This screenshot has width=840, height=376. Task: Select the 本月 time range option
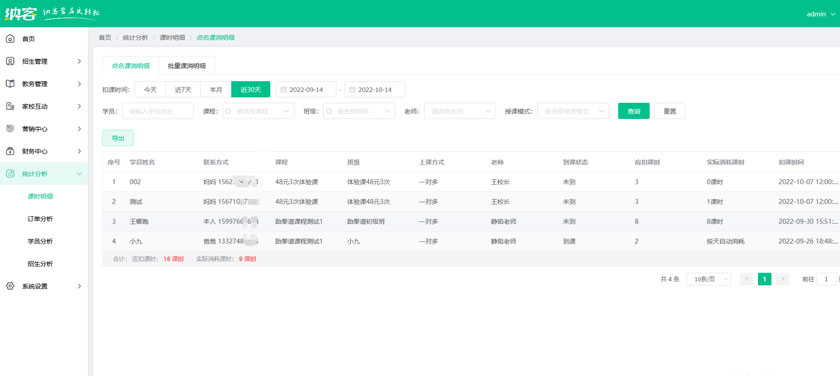[x=216, y=90]
